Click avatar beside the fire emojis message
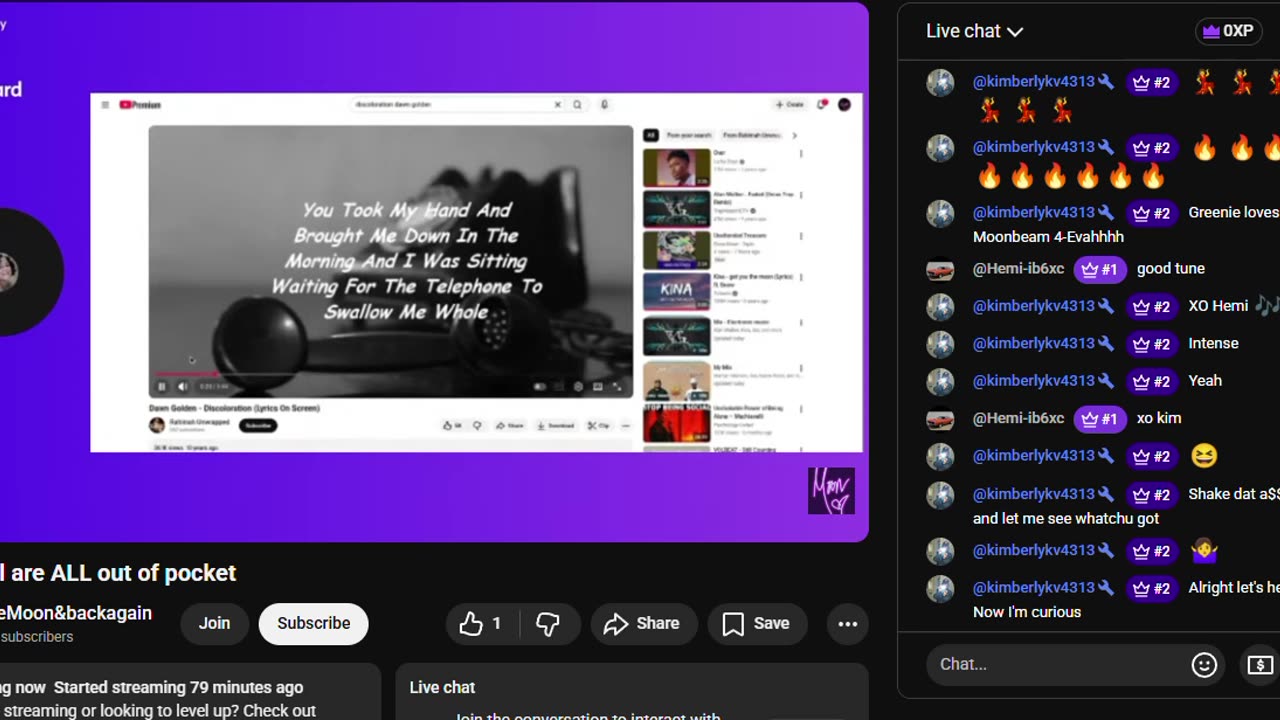 940,148
